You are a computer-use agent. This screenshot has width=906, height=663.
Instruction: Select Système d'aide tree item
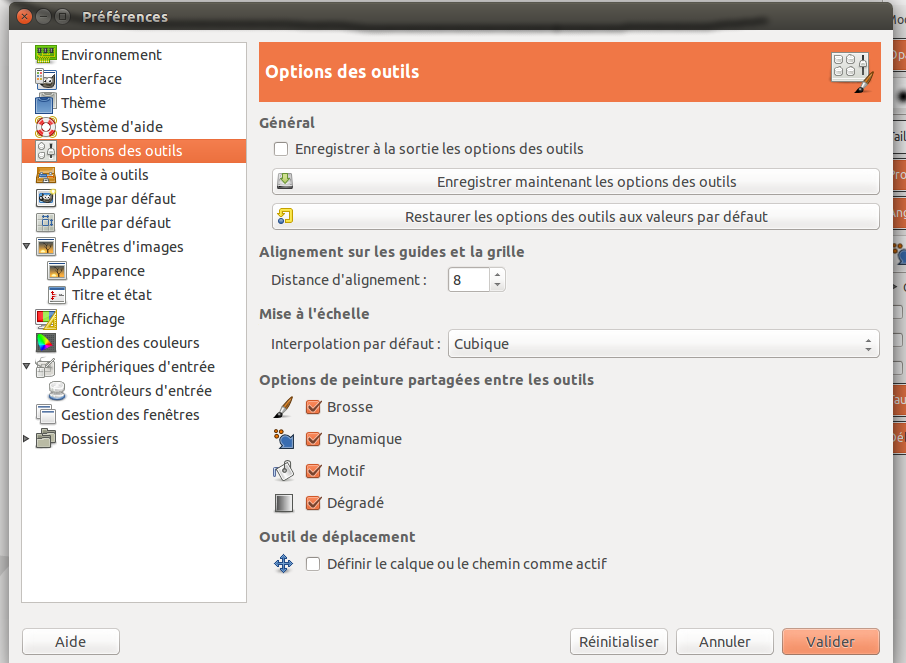pos(134,127)
